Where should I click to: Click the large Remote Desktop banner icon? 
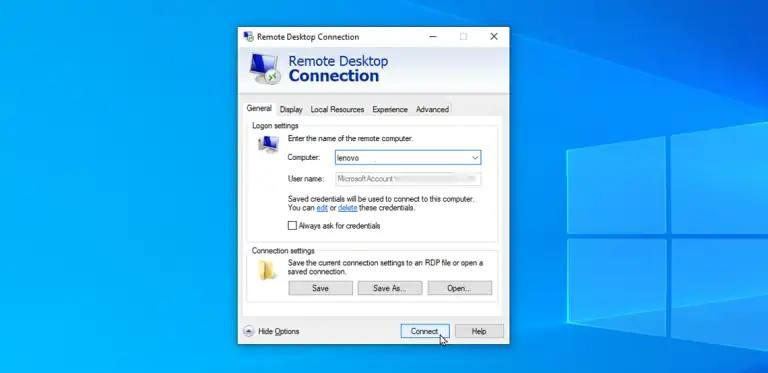point(265,69)
